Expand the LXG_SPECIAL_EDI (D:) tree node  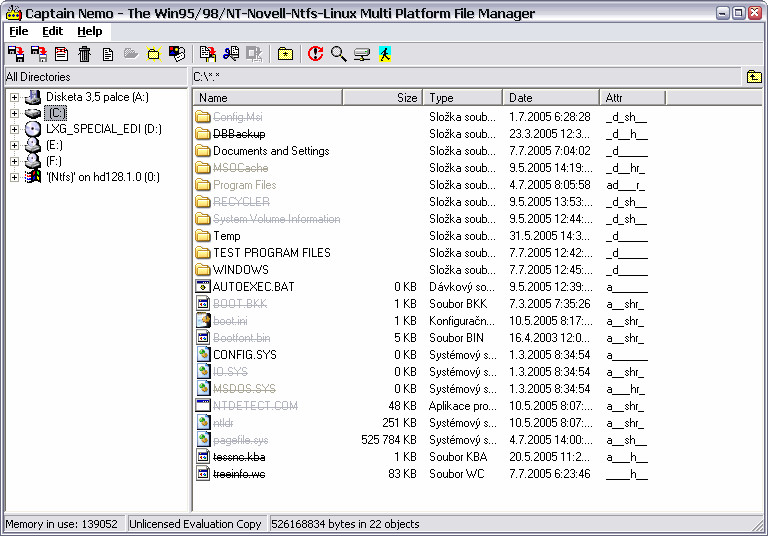tap(14, 129)
